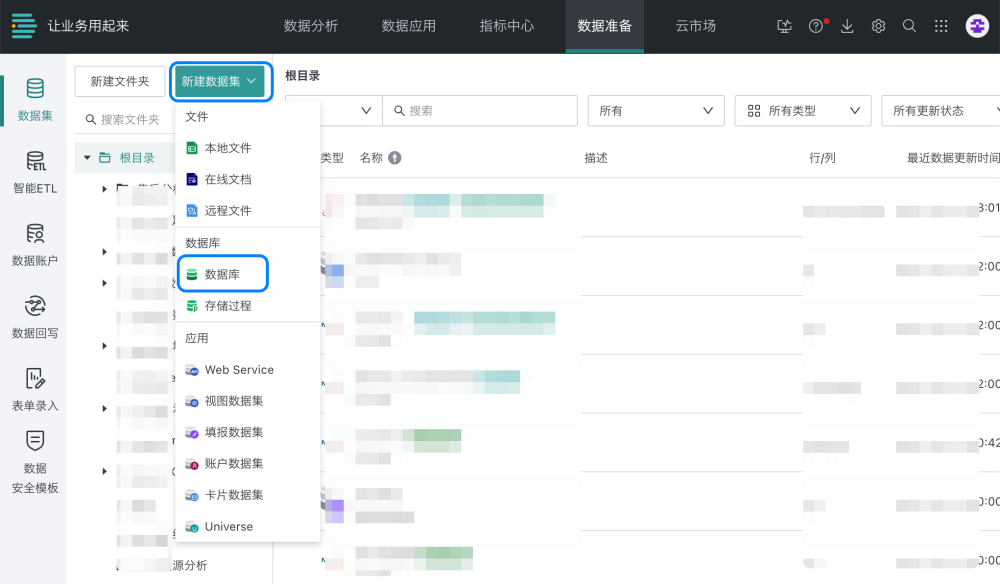This screenshot has width=1000, height=584.
Task: Switch to the 数据分析 tab
Action: [311, 26]
